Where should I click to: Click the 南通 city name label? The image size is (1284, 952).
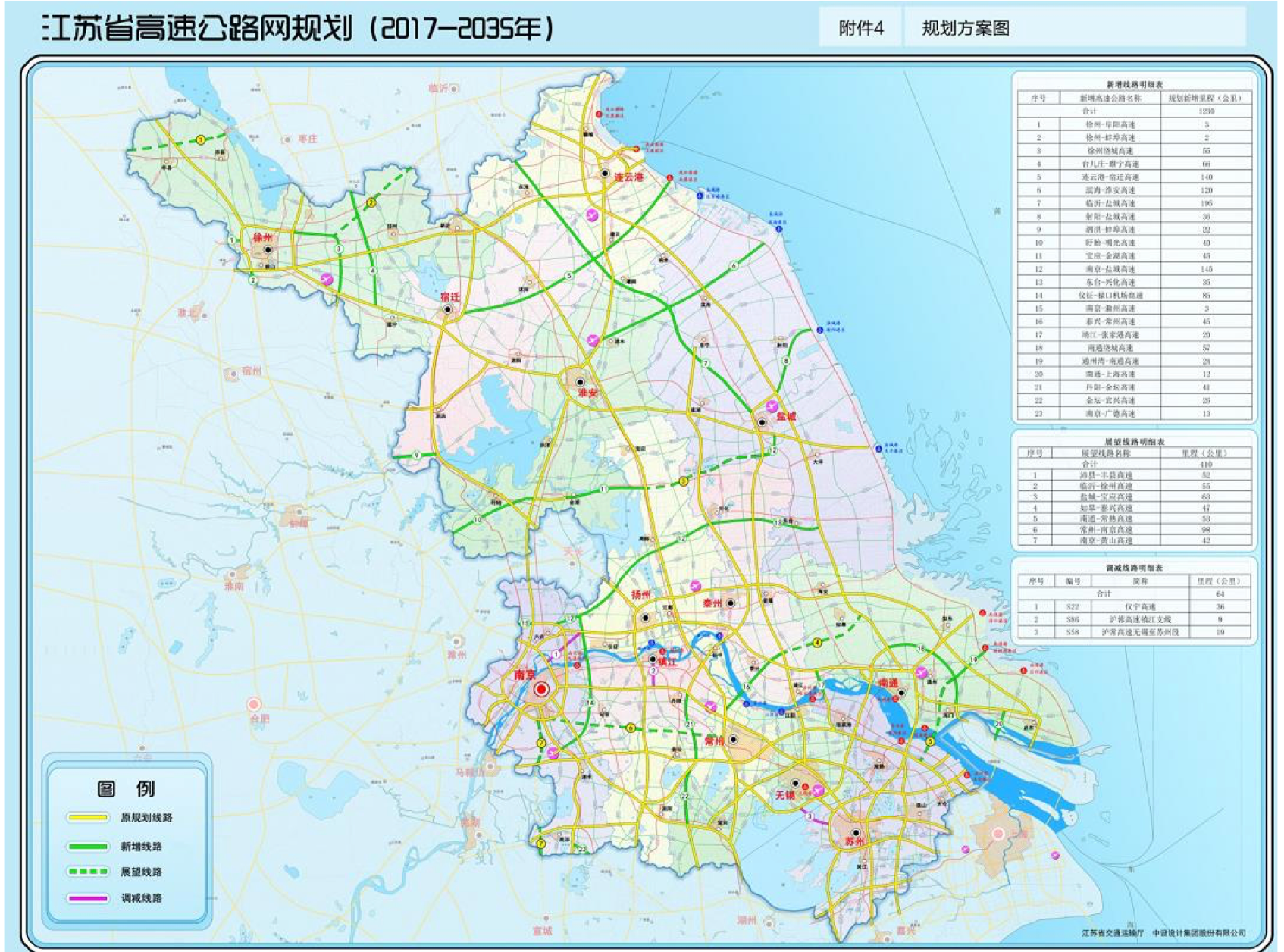click(888, 684)
